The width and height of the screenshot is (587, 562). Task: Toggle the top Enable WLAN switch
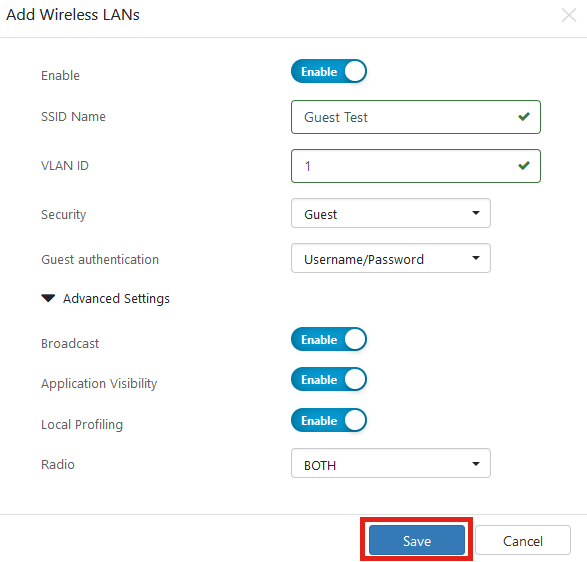coord(329,71)
